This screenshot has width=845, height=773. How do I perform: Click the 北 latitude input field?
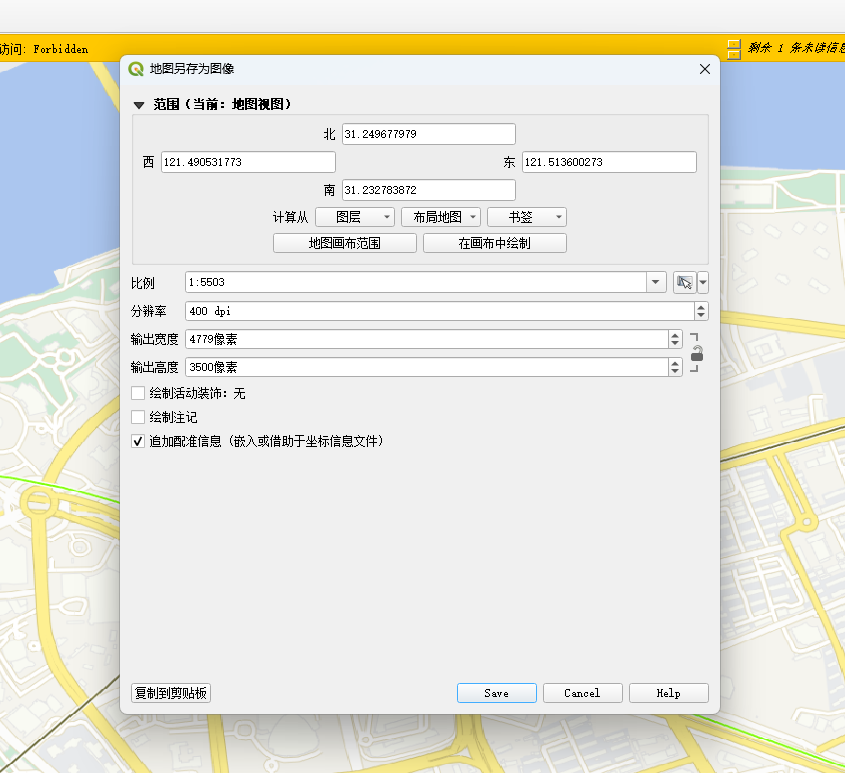point(428,134)
